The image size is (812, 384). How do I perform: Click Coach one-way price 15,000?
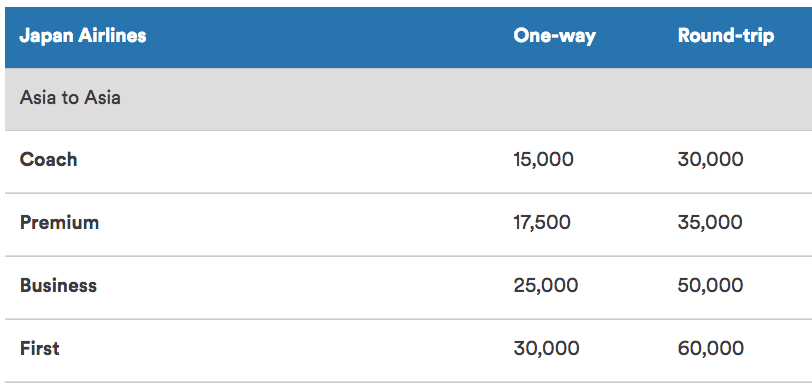[x=544, y=159]
